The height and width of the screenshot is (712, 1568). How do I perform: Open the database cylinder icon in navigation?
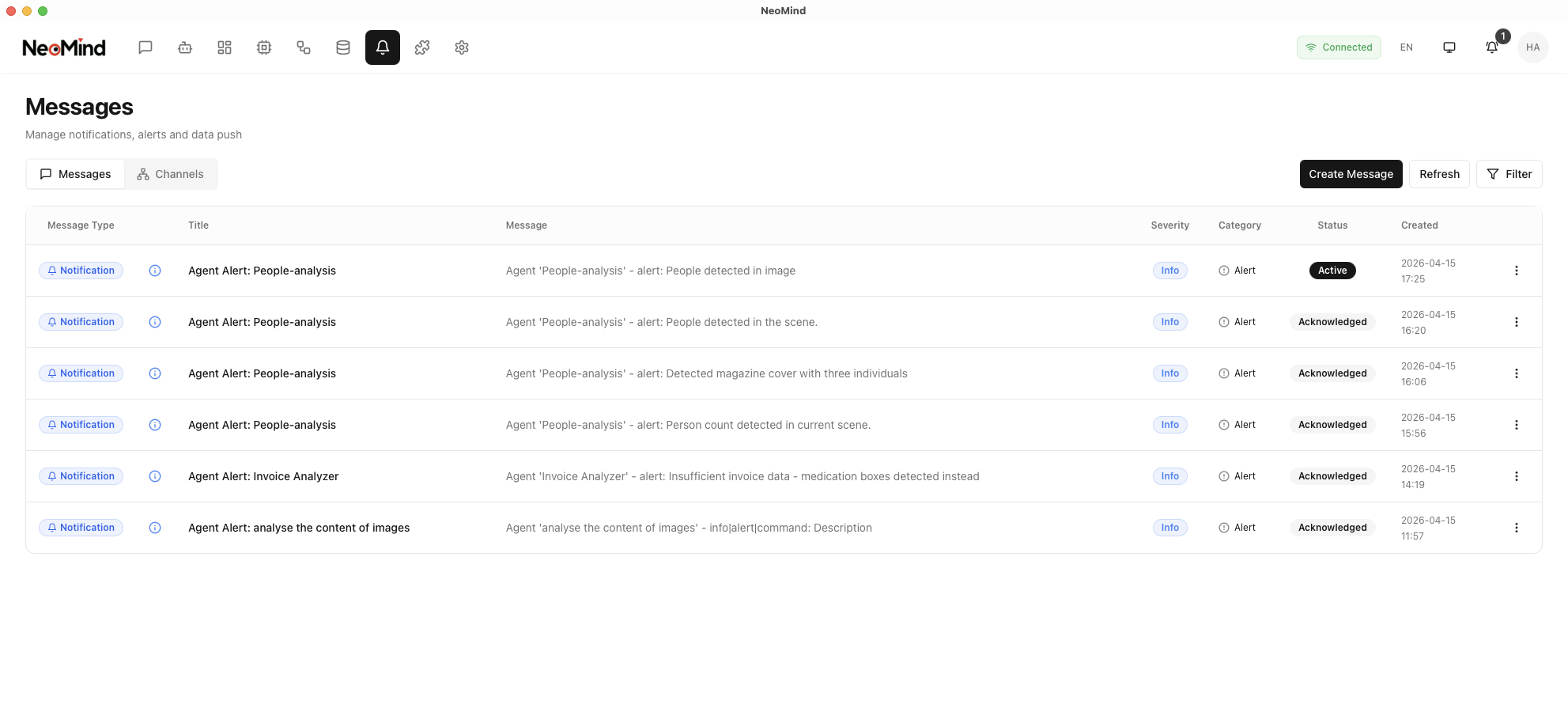click(343, 47)
